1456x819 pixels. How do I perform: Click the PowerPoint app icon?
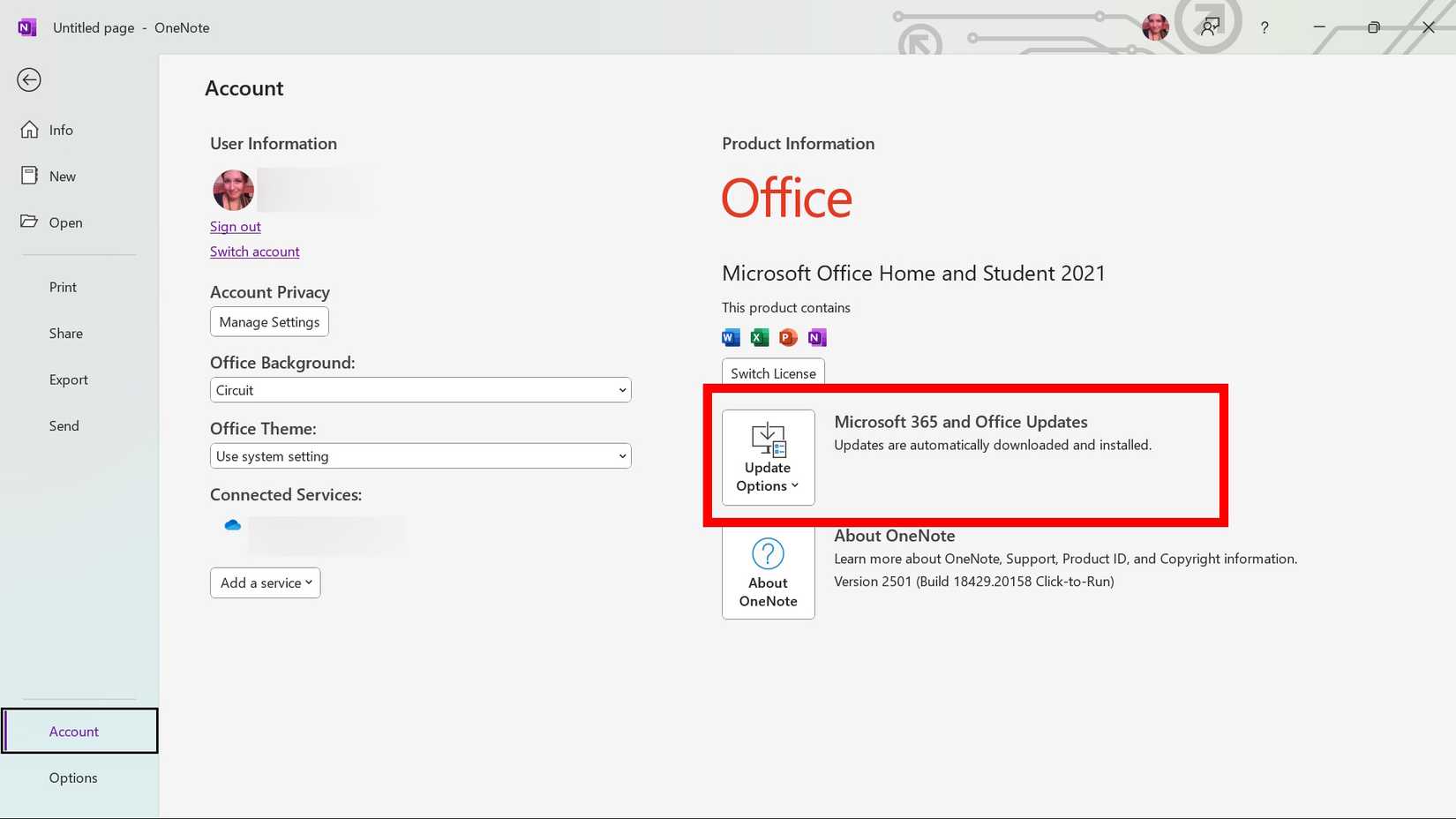(x=788, y=337)
